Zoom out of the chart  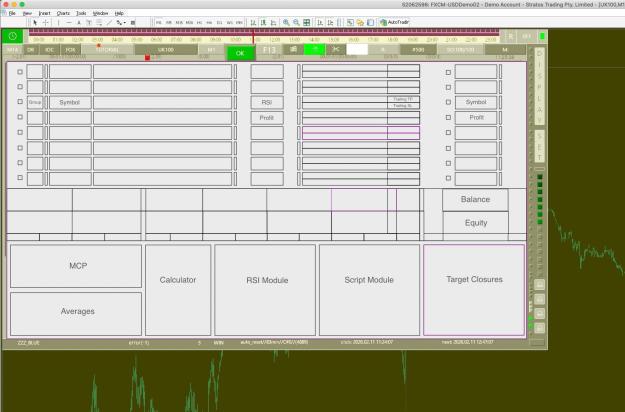point(296,23)
